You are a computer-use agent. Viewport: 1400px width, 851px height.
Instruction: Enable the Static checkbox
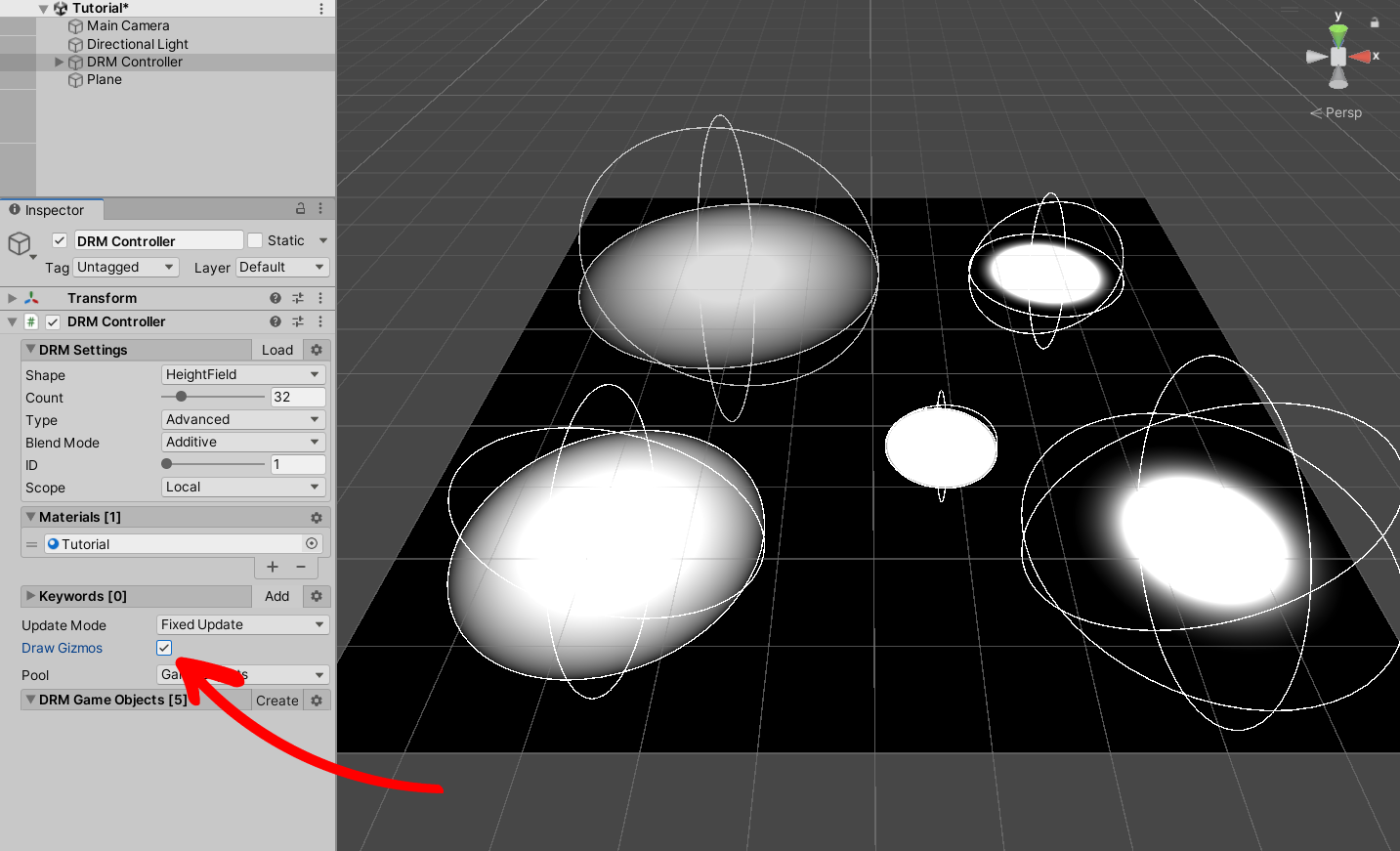point(255,240)
